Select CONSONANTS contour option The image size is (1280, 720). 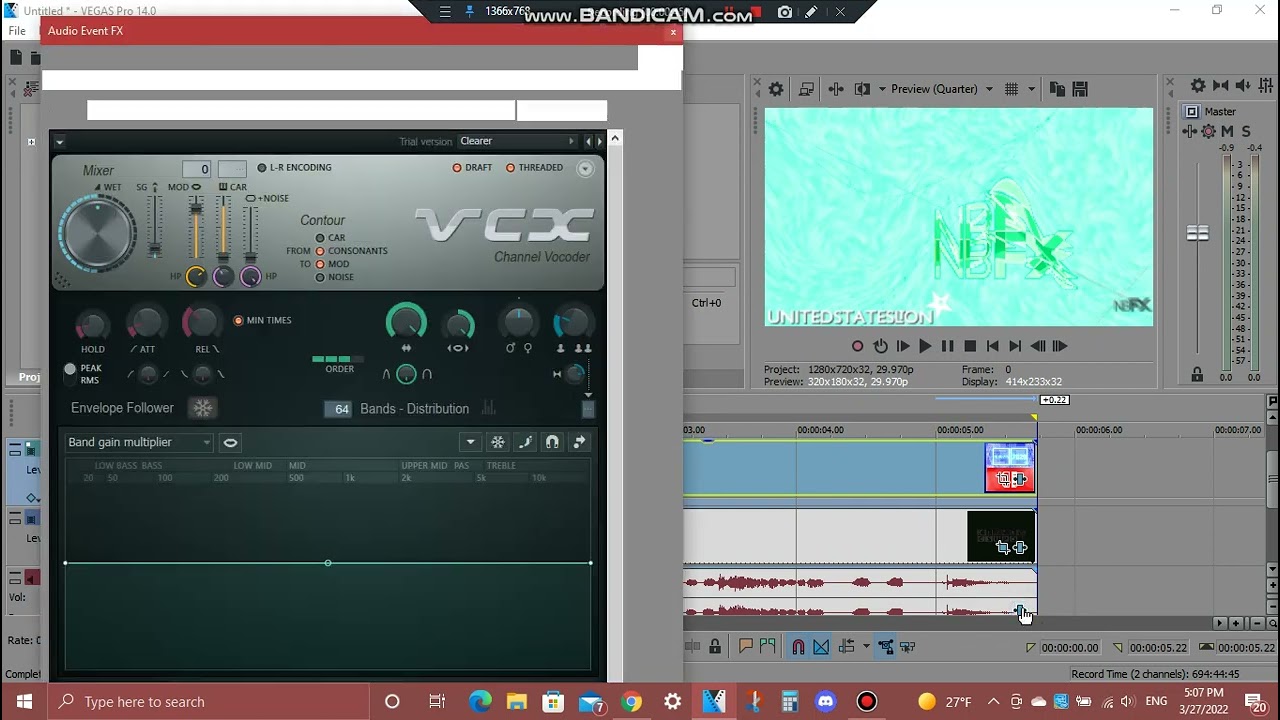[x=320, y=251]
